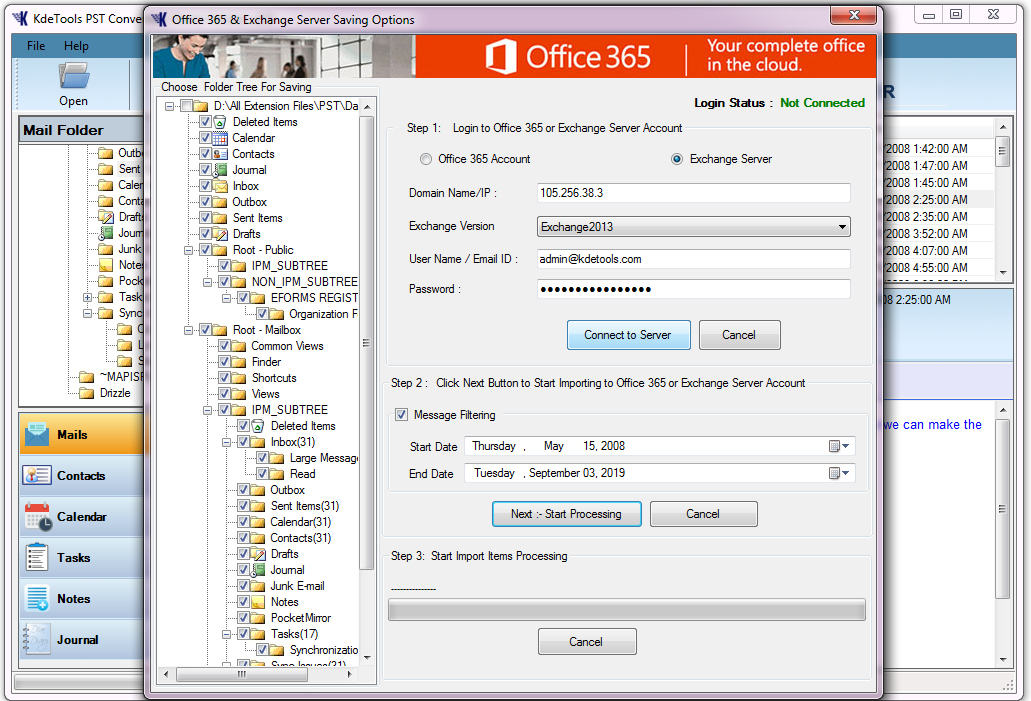Enable the Office 365 Account radio button
This screenshot has width=1031, height=701.
425,158
